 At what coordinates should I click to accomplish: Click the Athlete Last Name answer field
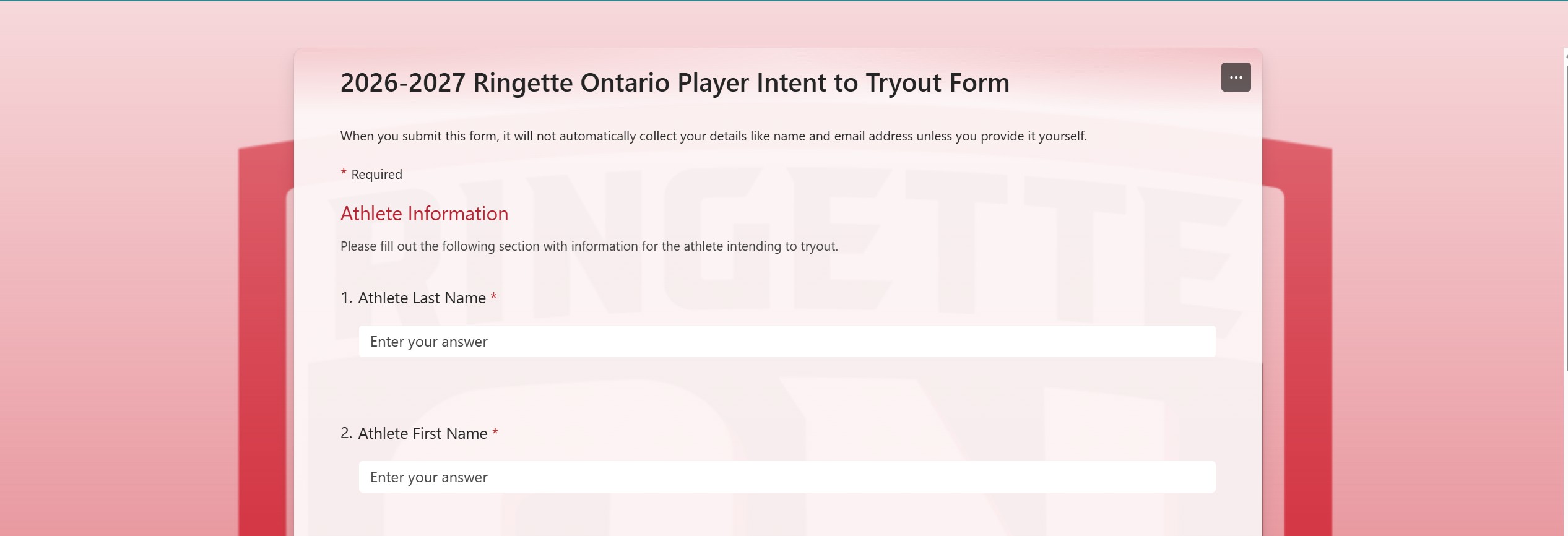click(x=786, y=342)
